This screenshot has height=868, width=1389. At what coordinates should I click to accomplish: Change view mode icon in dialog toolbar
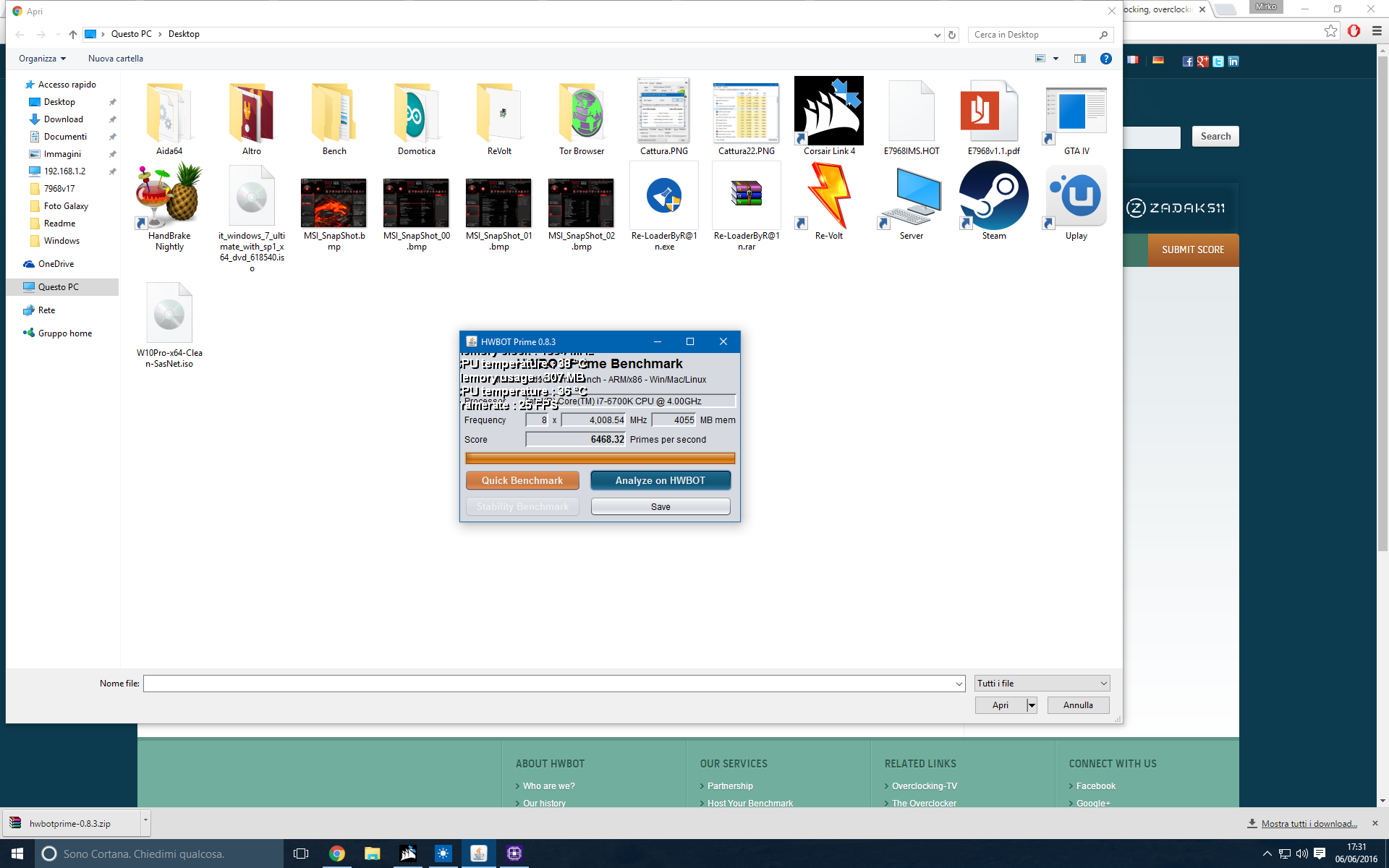click(x=1040, y=59)
